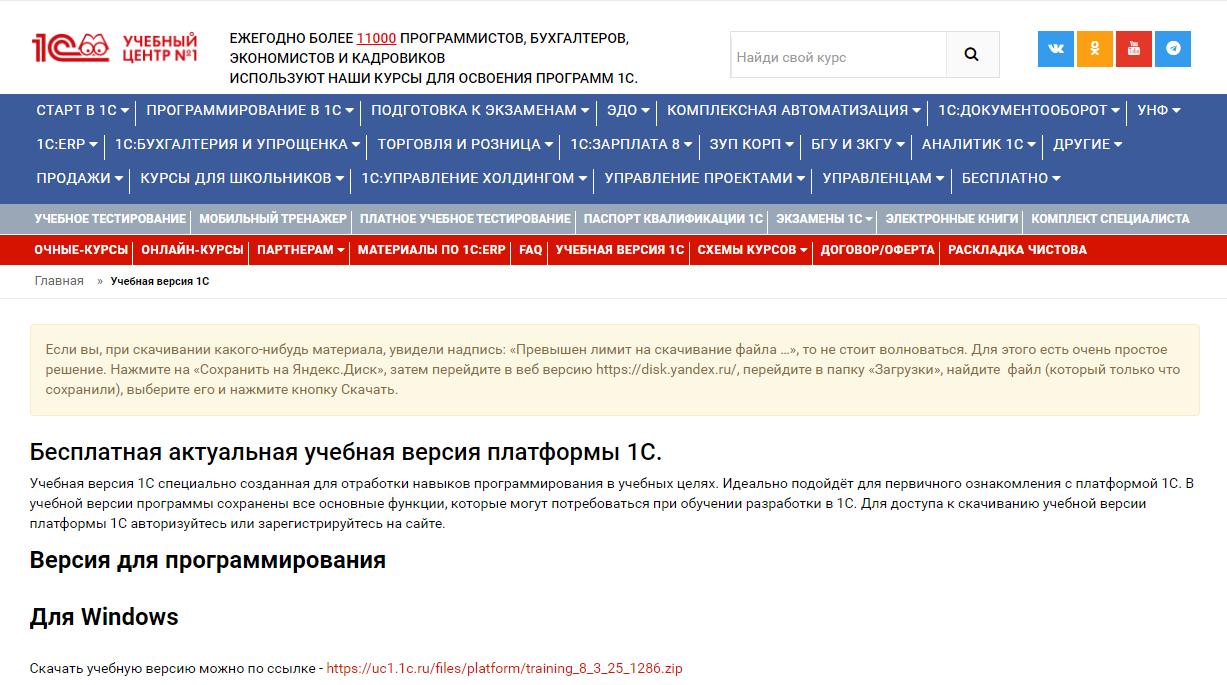Expand the 1С:ДОКУМЕНТООБОРОТ menu
Viewport: 1227px width, 685px height.
click(1030, 110)
